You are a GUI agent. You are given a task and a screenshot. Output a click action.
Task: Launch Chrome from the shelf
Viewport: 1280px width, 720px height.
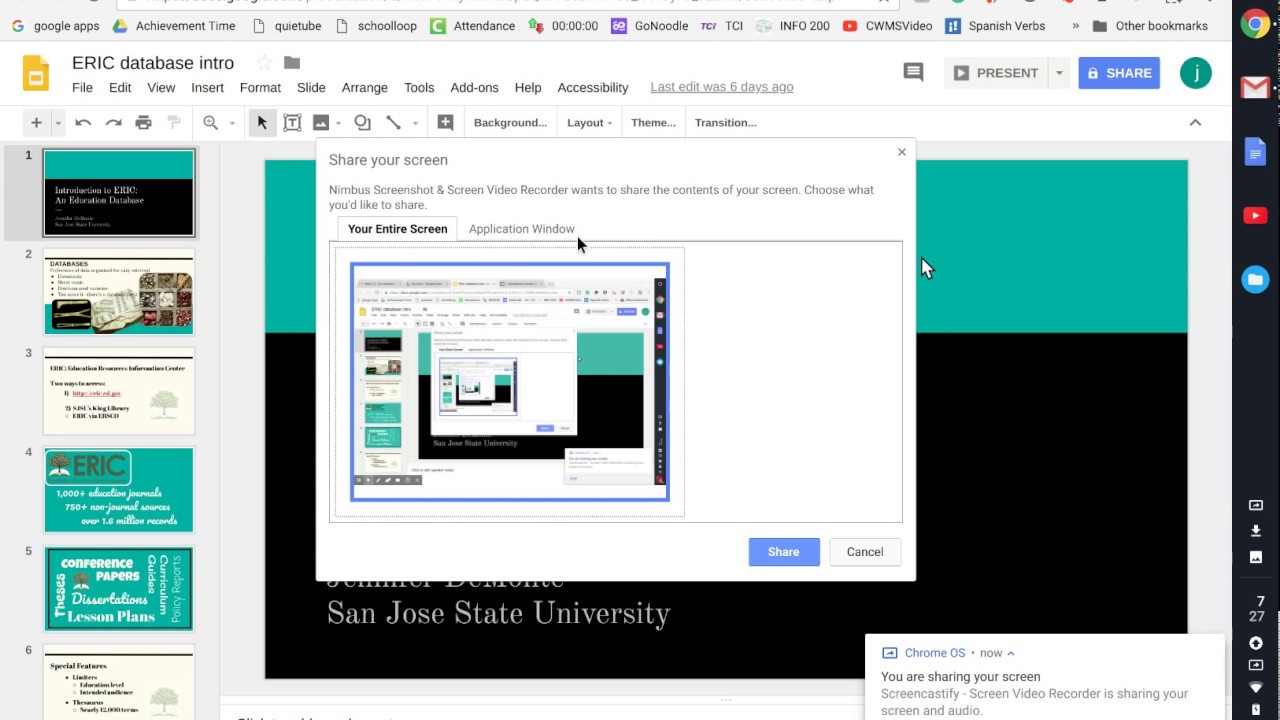(1255, 24)
